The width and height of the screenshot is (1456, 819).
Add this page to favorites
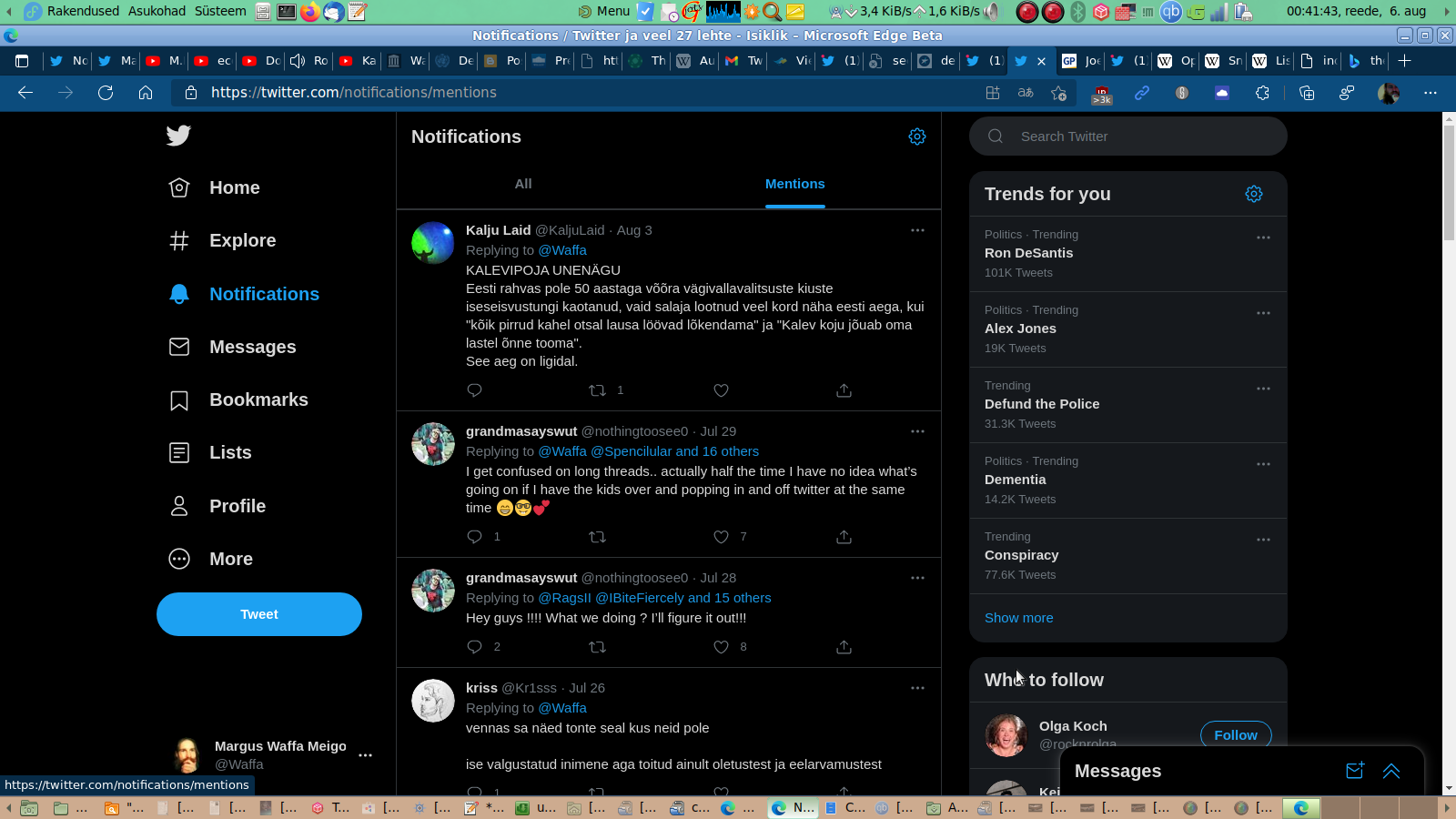pos(1058,93)
